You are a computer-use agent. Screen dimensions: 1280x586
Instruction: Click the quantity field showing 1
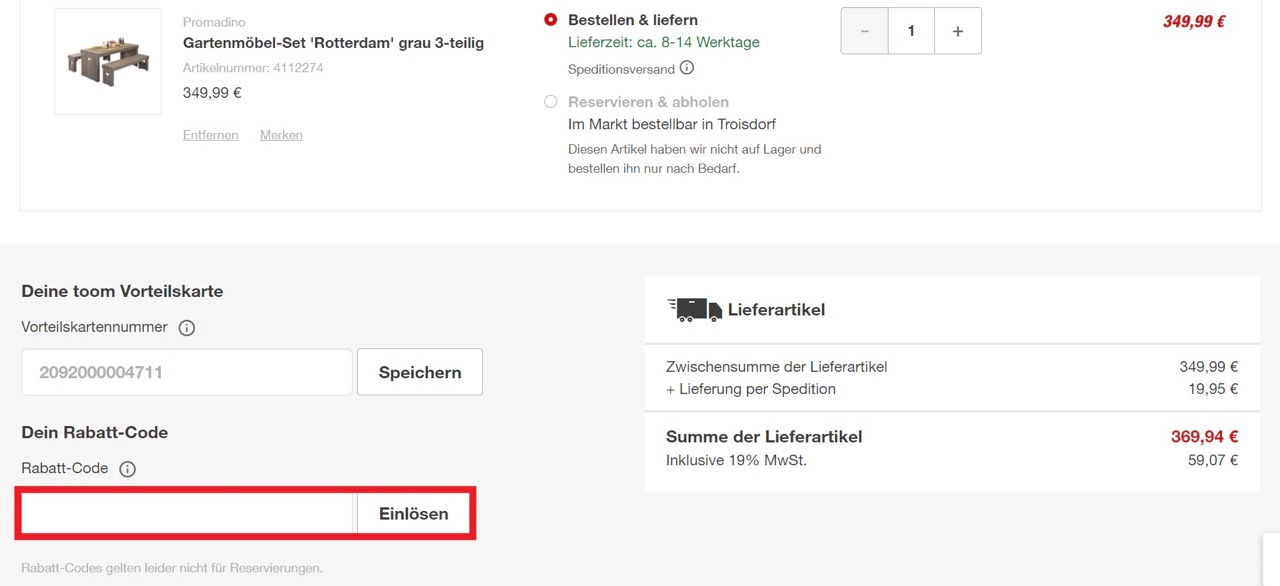click(910, 30)
